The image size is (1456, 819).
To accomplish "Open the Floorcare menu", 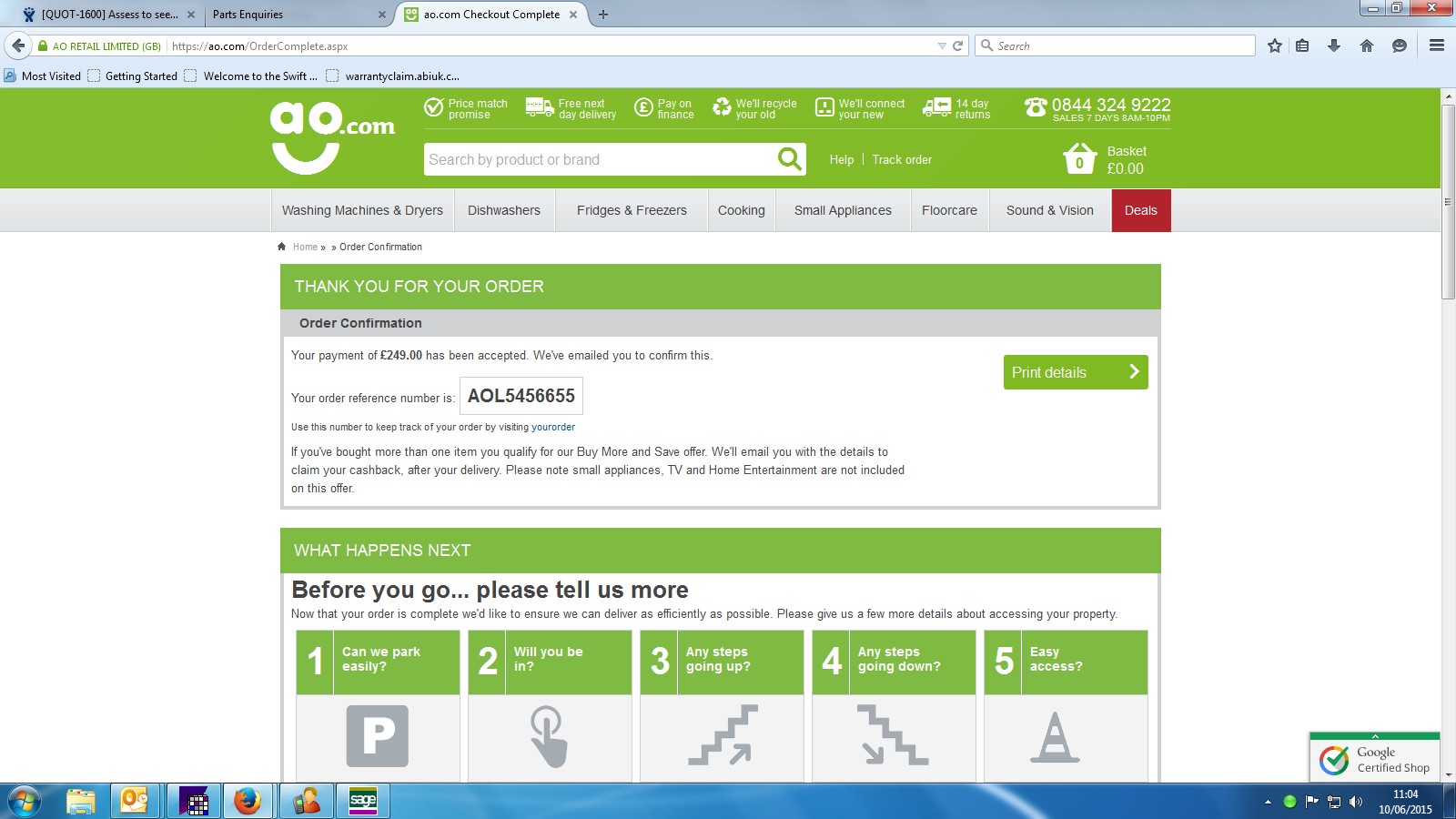I will click(x=949, y=210).
